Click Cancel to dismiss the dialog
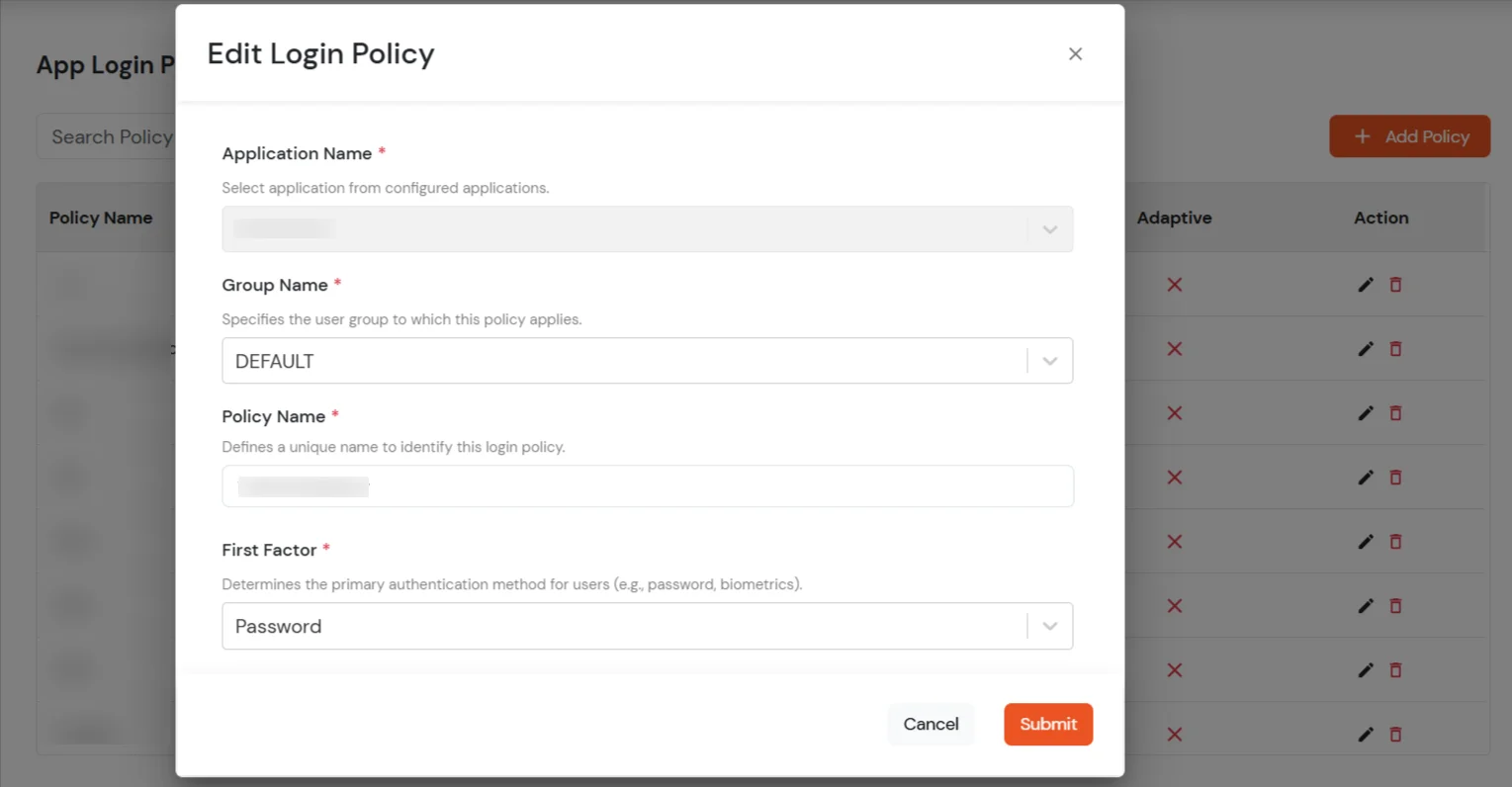The image size is (1512, 787). click(x=930, y=724)
